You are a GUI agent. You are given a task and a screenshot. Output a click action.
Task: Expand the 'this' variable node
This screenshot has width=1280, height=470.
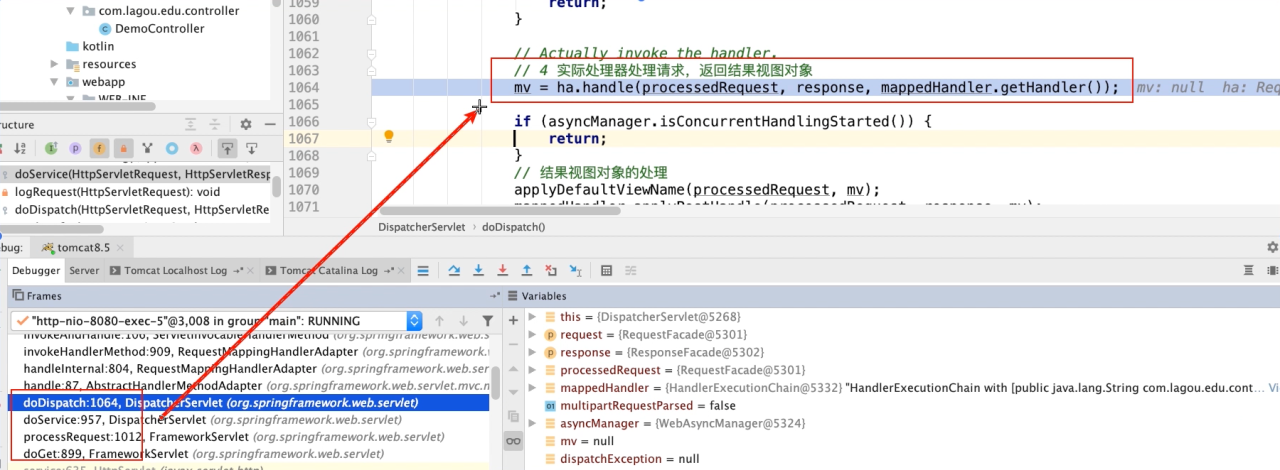[x=533, y=317]
